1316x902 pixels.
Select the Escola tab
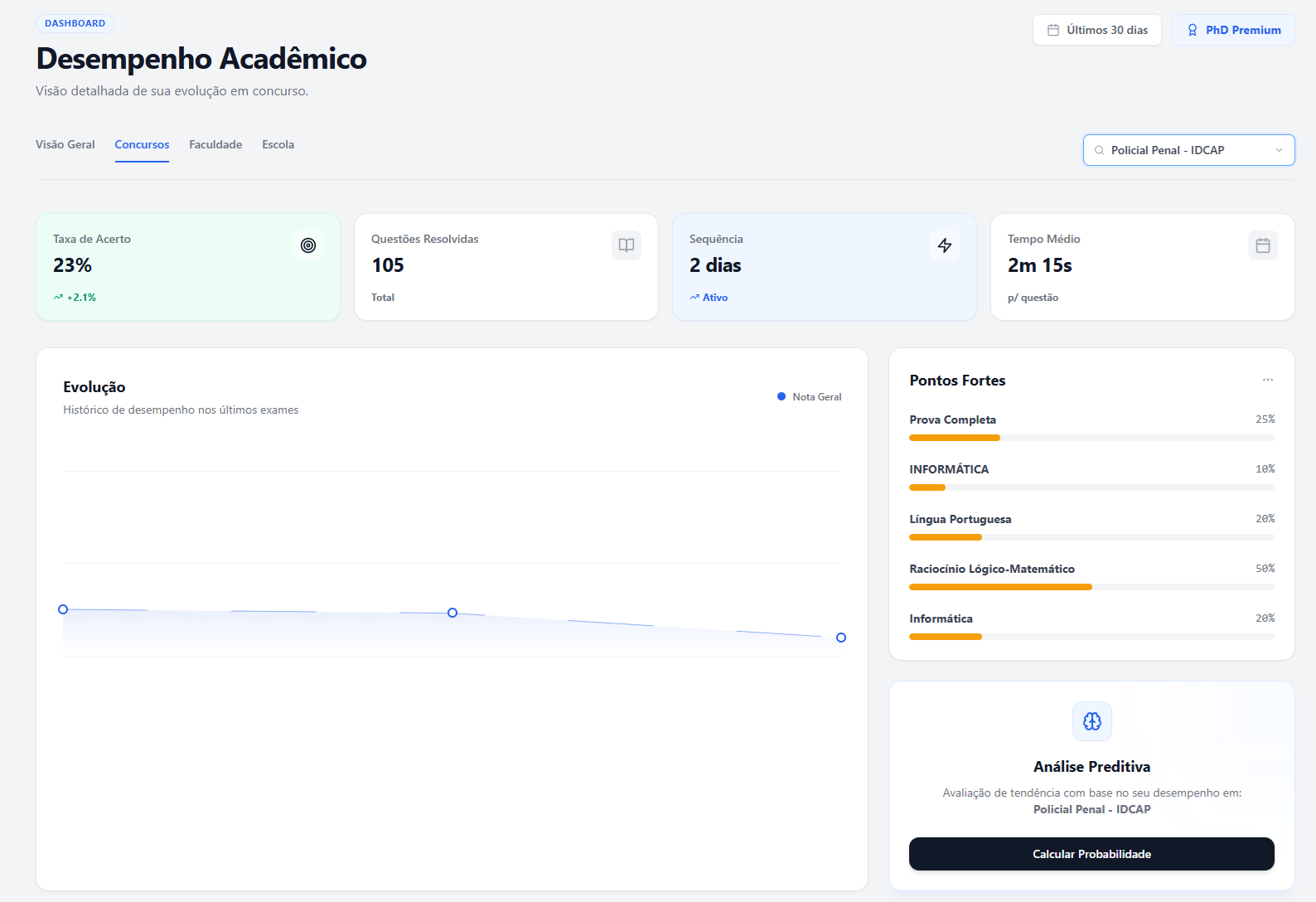coord(278,144)
